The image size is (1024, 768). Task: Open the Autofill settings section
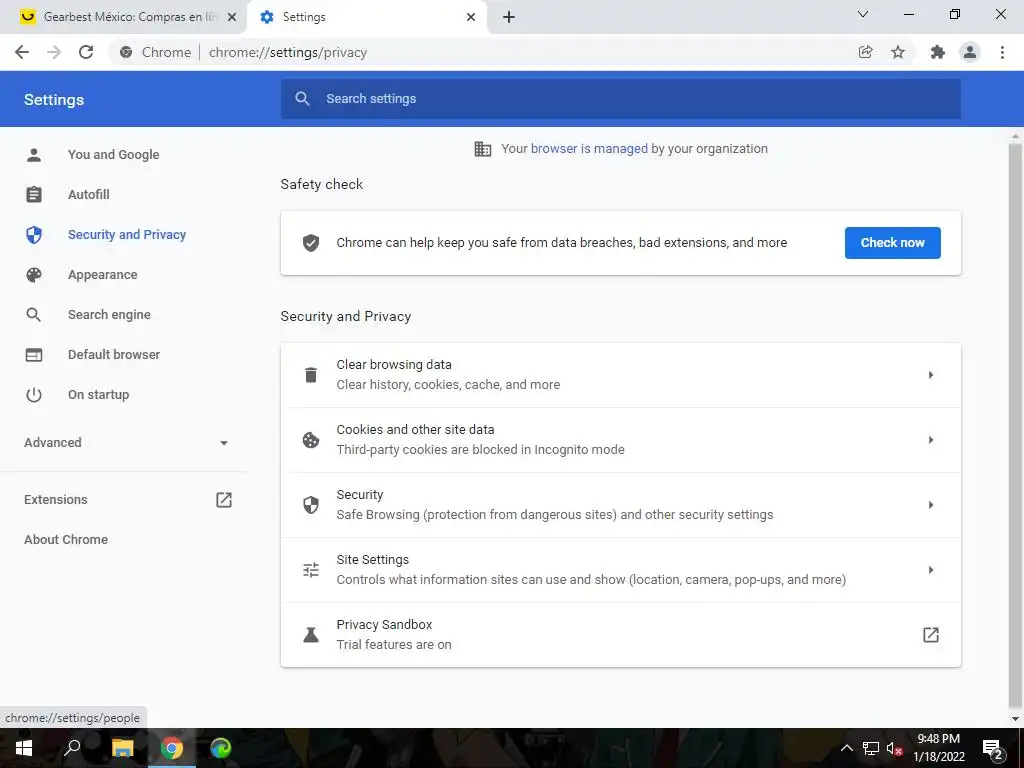click(89, 195)
